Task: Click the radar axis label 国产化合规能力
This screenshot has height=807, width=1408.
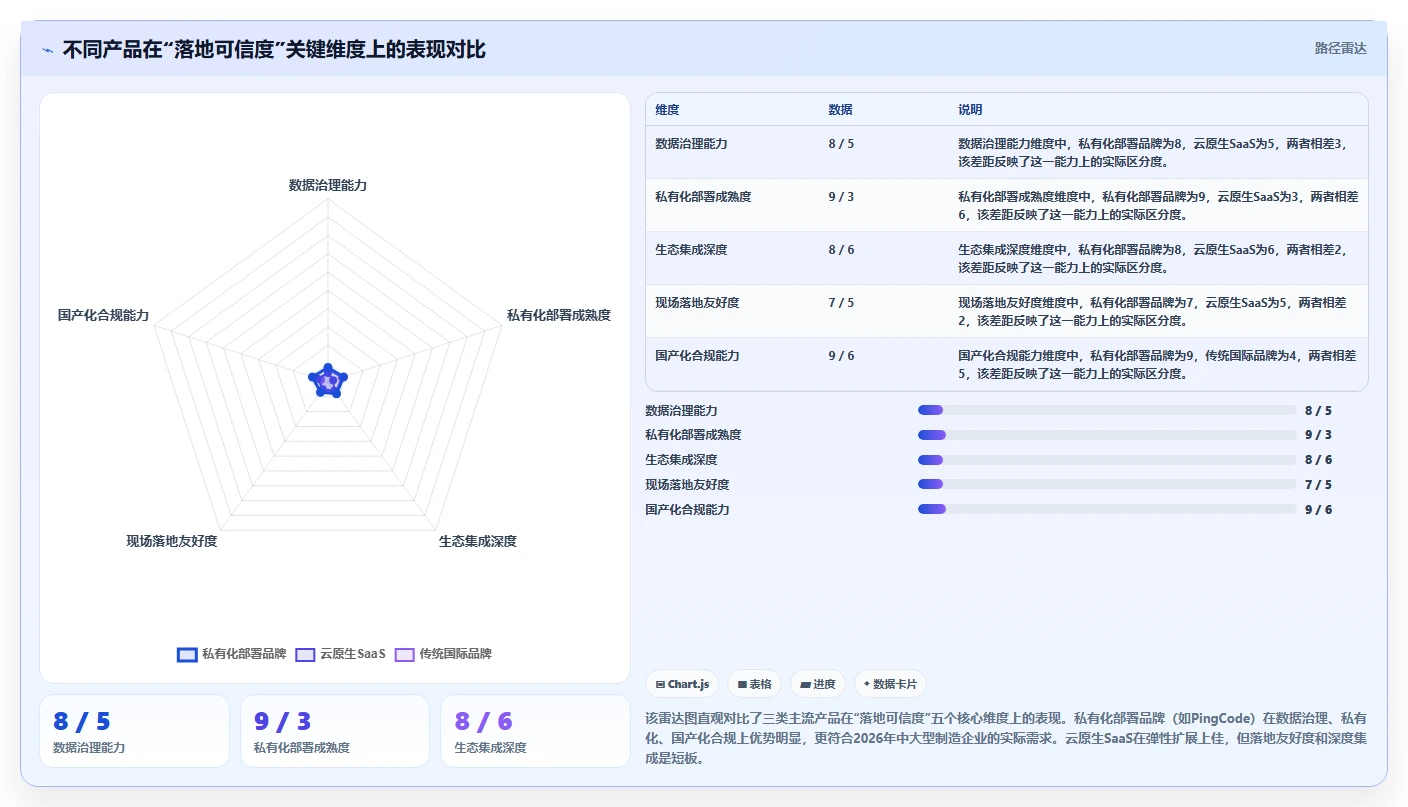Action: (103, 315)
